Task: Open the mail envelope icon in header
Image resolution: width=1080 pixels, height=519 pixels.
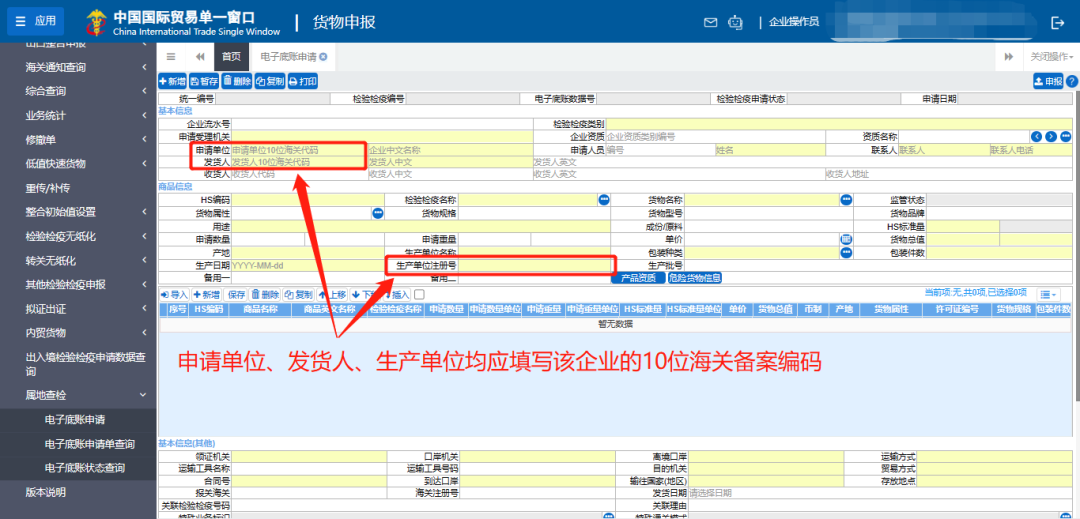Action: [710, 22]
